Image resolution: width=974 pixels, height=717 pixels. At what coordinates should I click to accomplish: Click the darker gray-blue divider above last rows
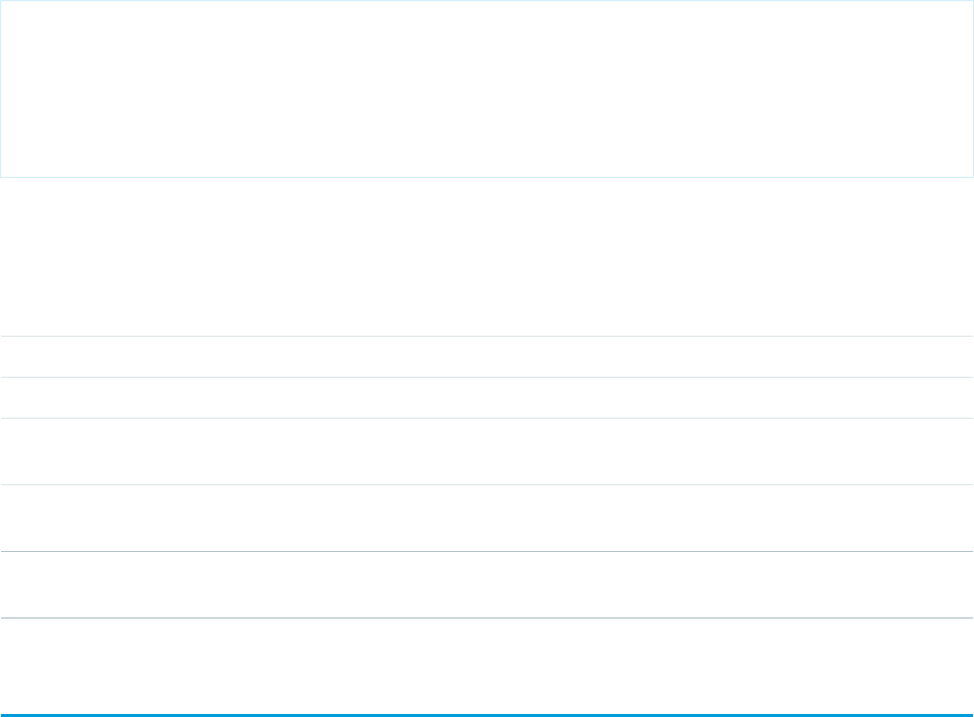tap(487, 551)
